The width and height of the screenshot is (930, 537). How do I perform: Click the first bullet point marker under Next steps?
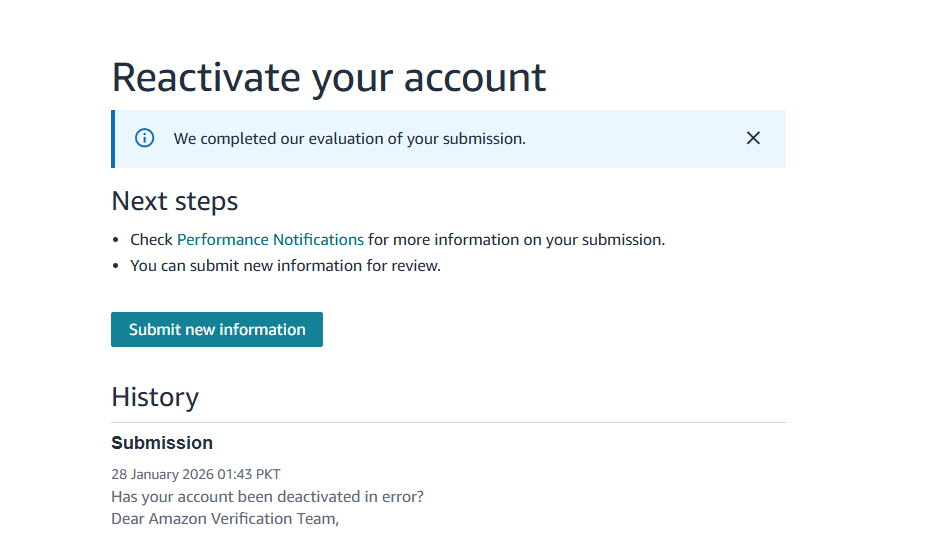[117, 241]
